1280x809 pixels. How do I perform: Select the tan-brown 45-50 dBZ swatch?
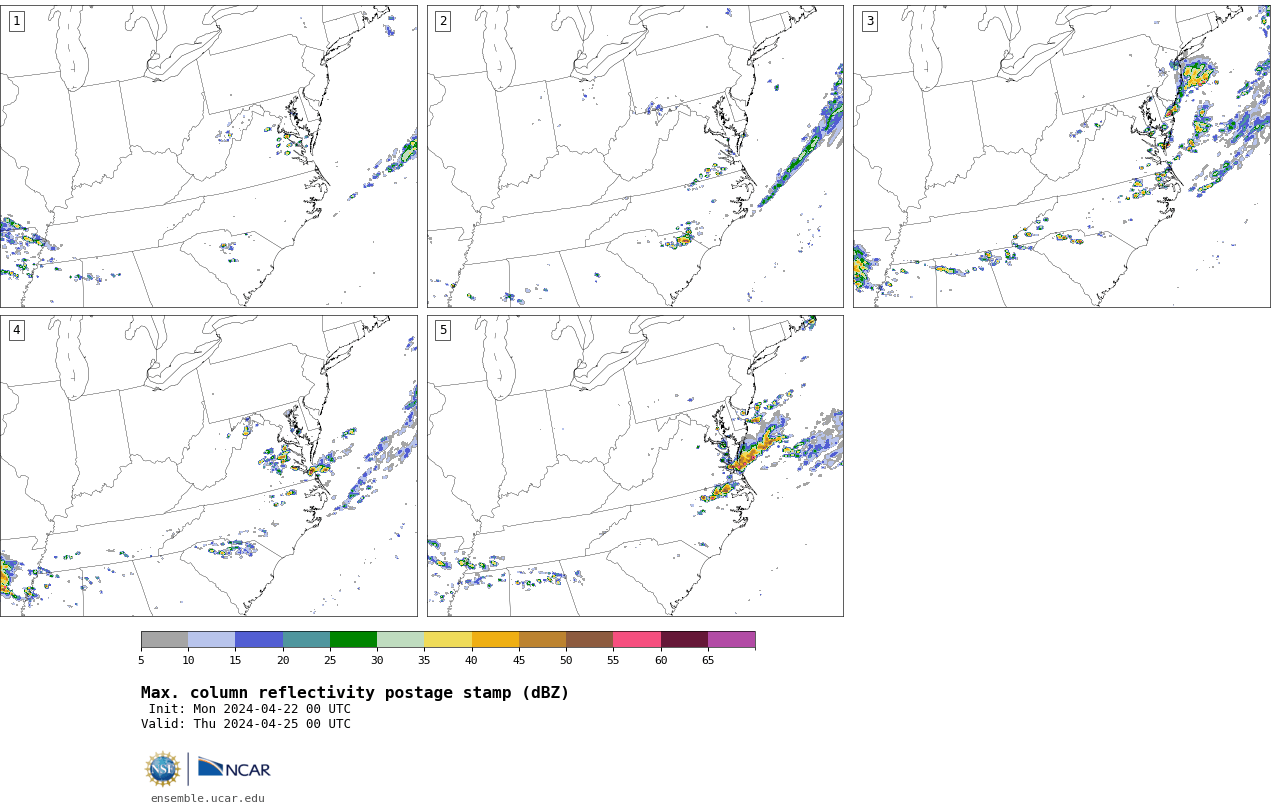coord(542,640)
